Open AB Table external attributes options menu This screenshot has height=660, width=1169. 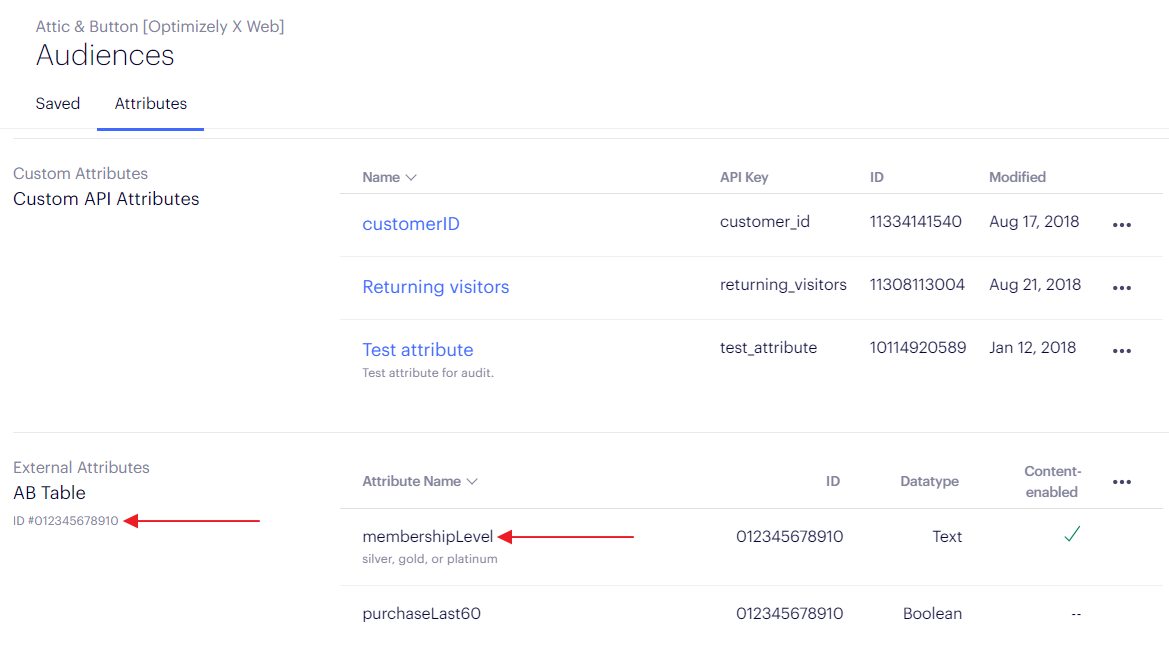point(1121,482)
